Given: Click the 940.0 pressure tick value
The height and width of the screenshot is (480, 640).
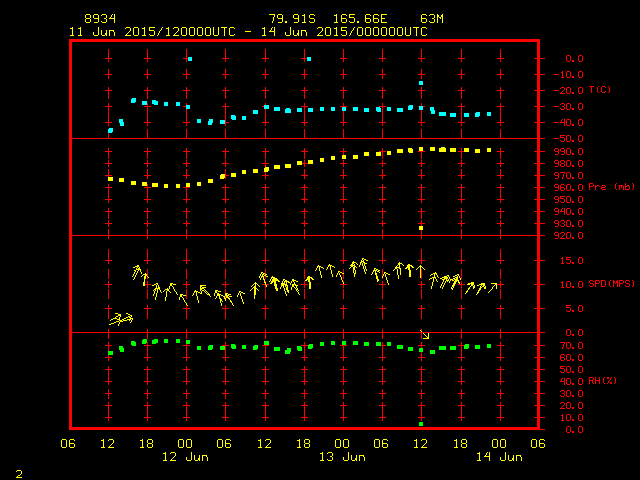Looking at the screenshot, I should [569, 212].
